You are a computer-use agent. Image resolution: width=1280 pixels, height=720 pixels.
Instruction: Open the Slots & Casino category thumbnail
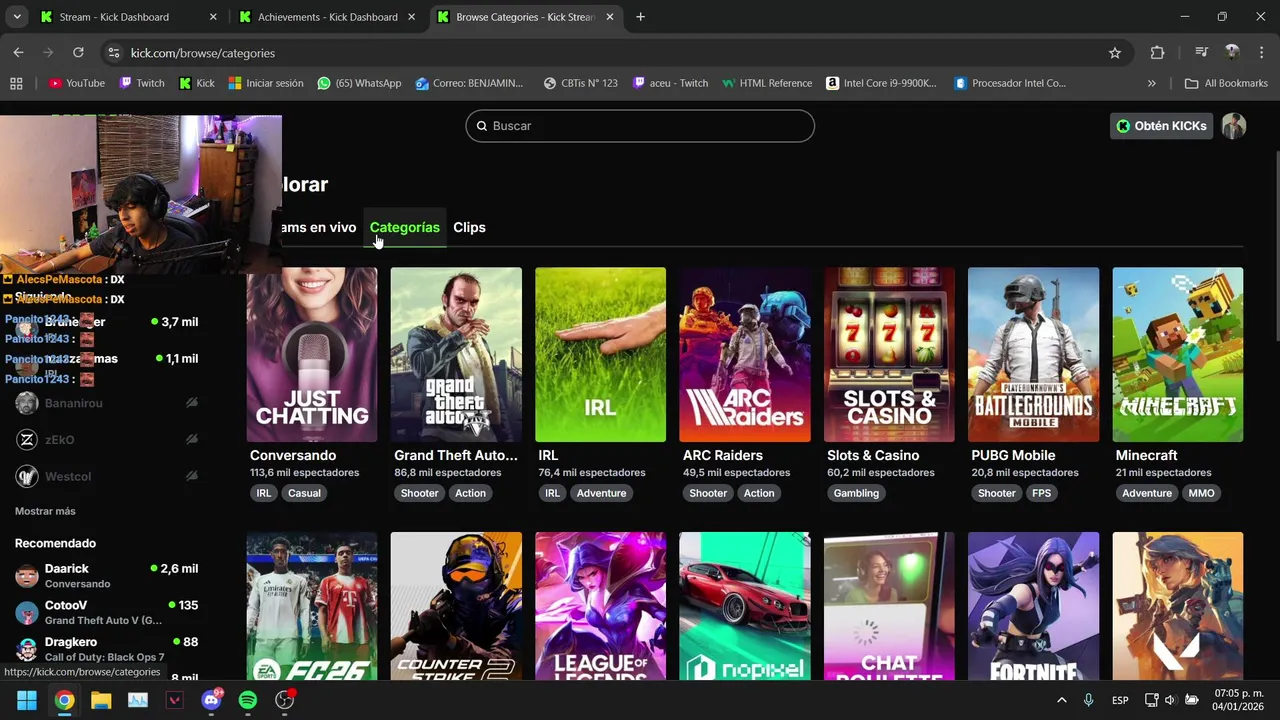tap(889, 354)
